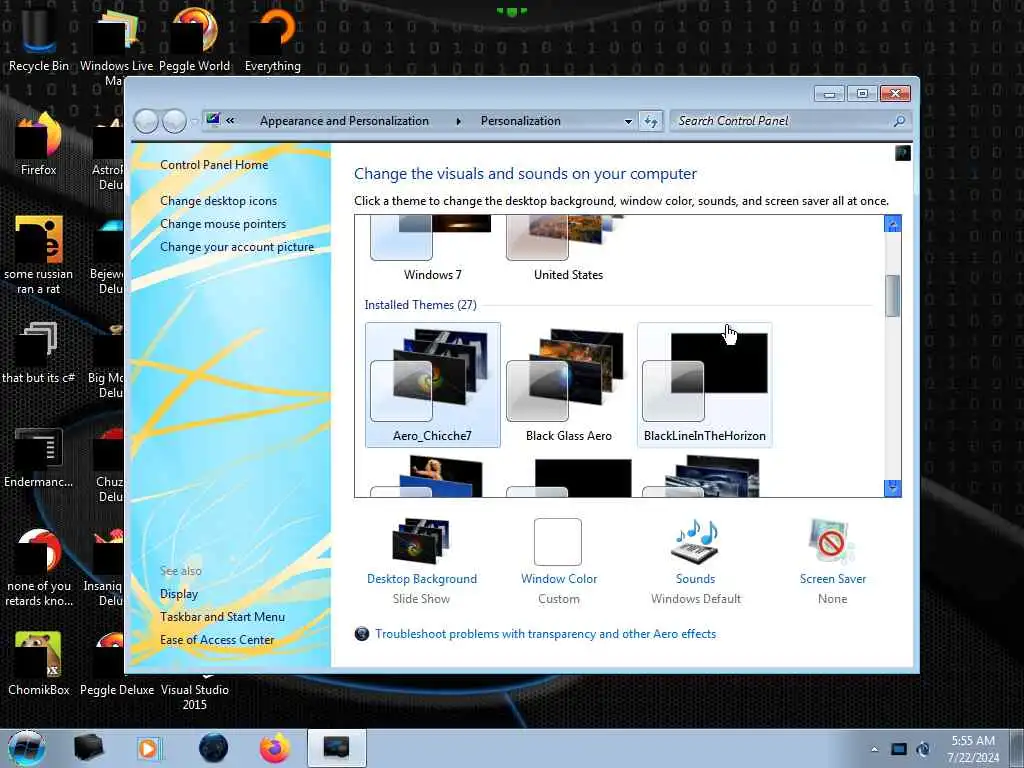Click the Screen Saver text link
Image resolution: width=1024 pixels, height=768 pixels.
(833, 579)
